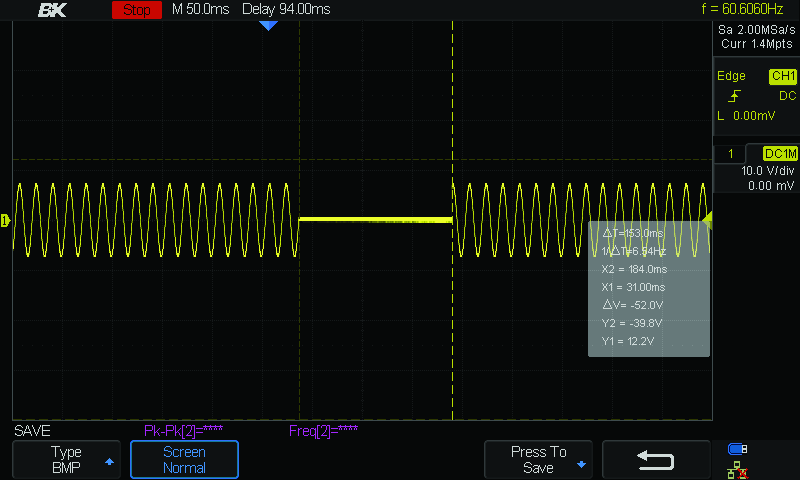Click the L 0.00mV trigger level
800x480 pixels.
point(746,116)
